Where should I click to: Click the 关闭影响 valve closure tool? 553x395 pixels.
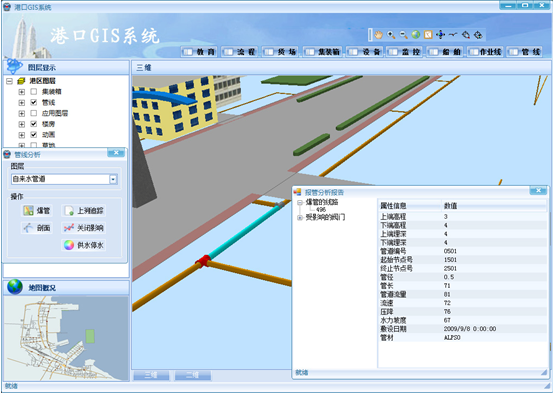click(84, 228)
